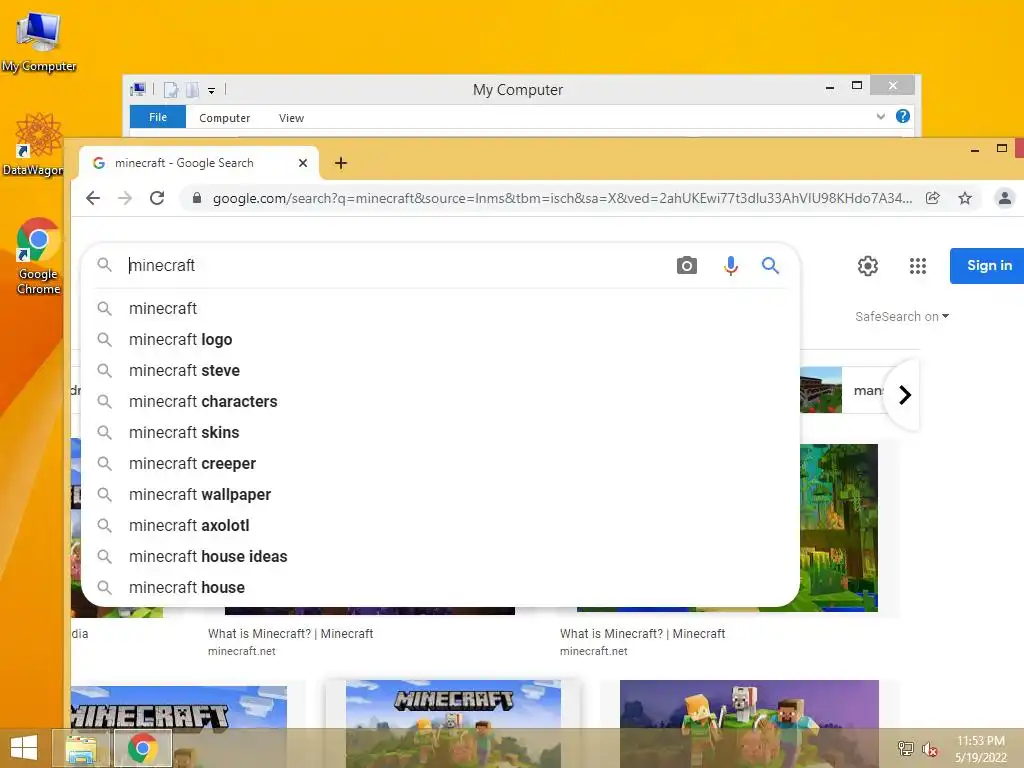Click properties icon in My Computer toolbar
1024x768 pixels.
pyautogui.click(x=170, y=89)
